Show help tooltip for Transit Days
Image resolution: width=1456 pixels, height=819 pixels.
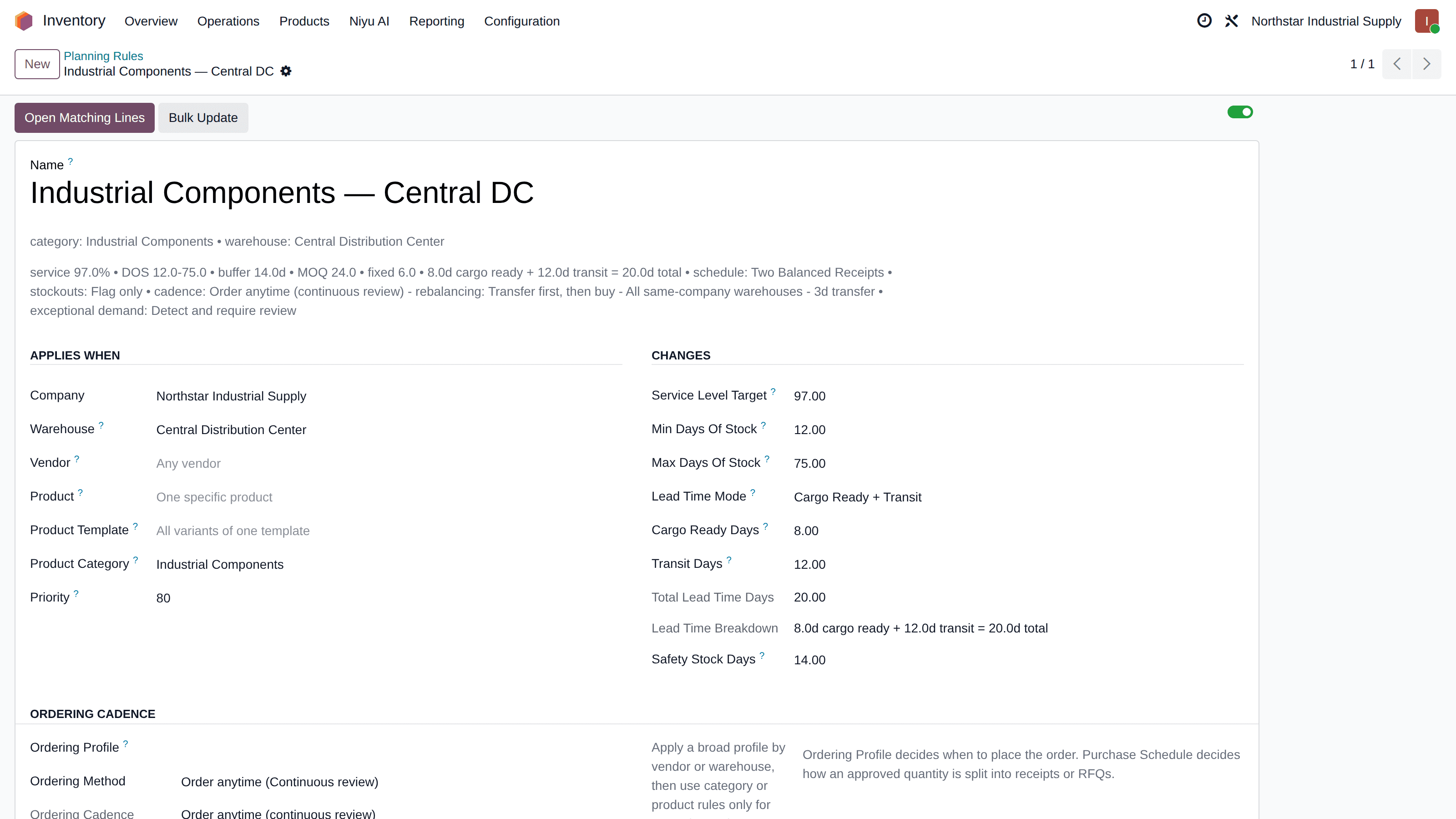729,560
